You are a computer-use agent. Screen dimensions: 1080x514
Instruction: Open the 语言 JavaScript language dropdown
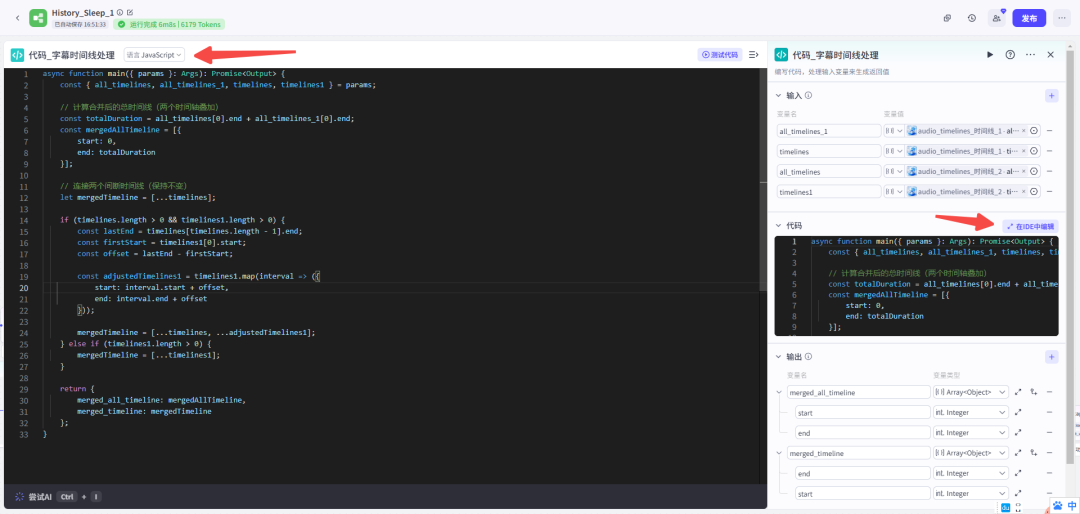[154, 54]
